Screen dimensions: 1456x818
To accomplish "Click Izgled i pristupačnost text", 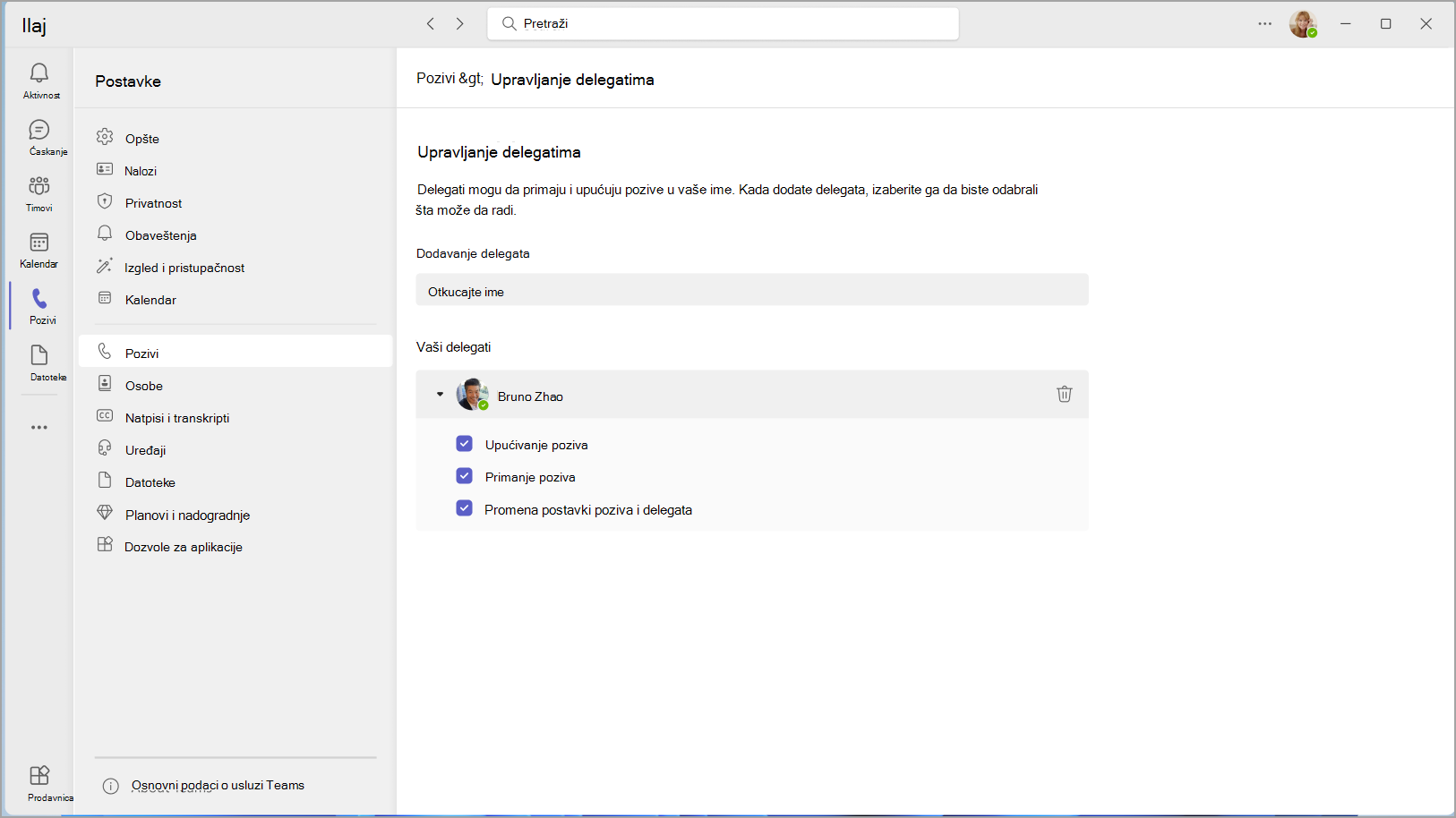I will pyautogui.click(x=184, y=268).
